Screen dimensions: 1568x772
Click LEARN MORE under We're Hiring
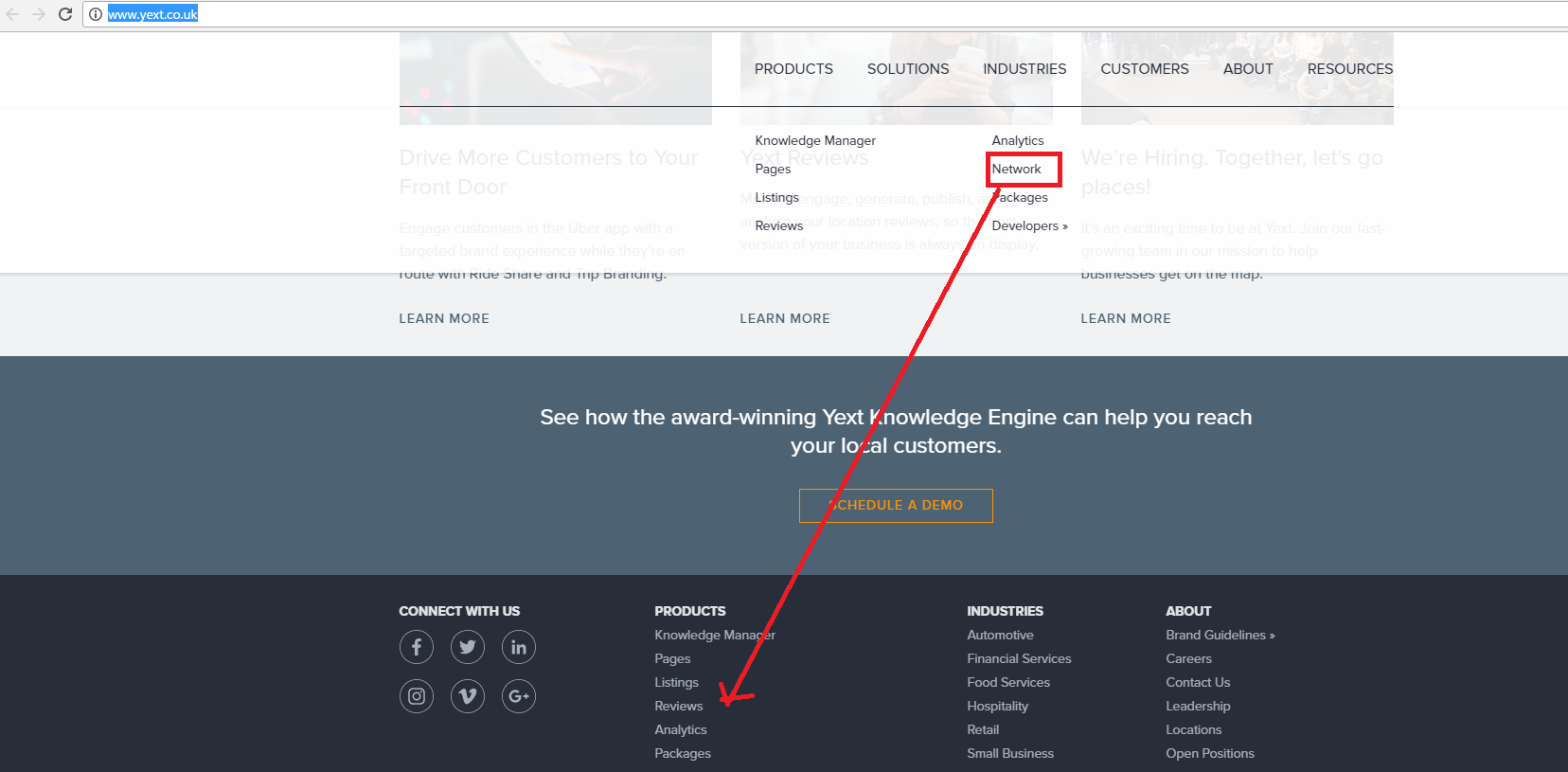(1126, 318)
